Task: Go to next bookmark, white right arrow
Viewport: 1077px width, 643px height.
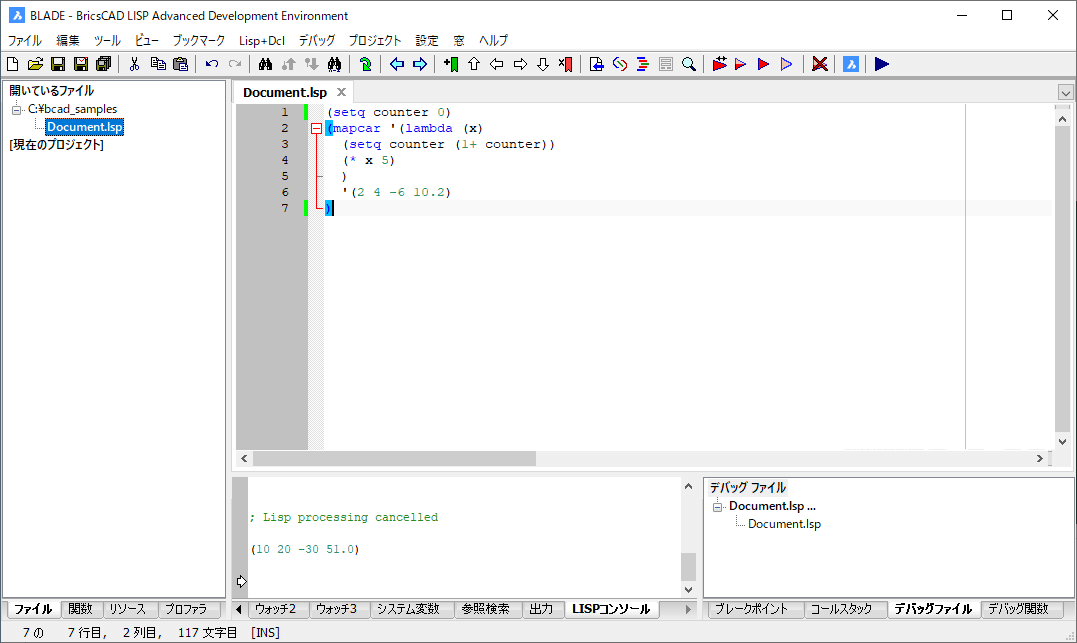Action: (x=520, y=64)
